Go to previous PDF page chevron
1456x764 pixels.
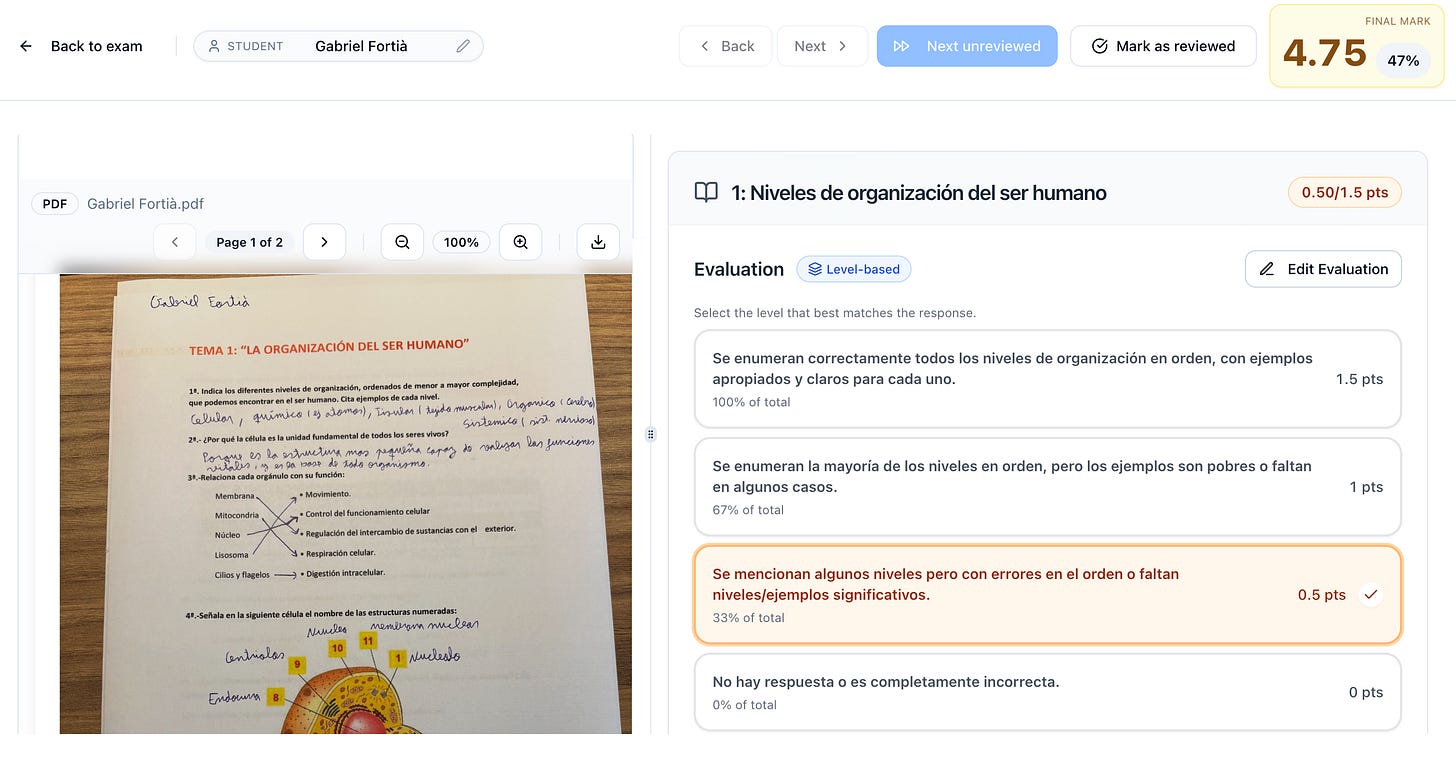coord(175,242)
